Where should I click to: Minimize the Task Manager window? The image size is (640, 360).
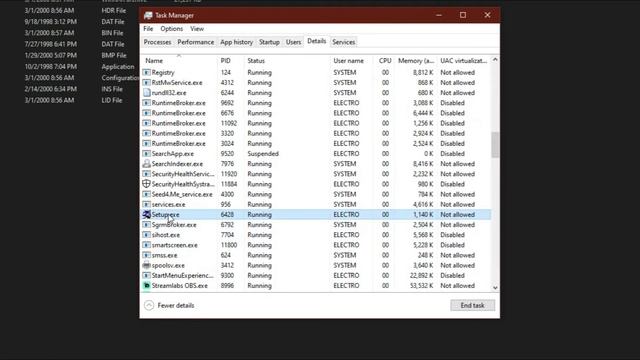coord(439,15)
